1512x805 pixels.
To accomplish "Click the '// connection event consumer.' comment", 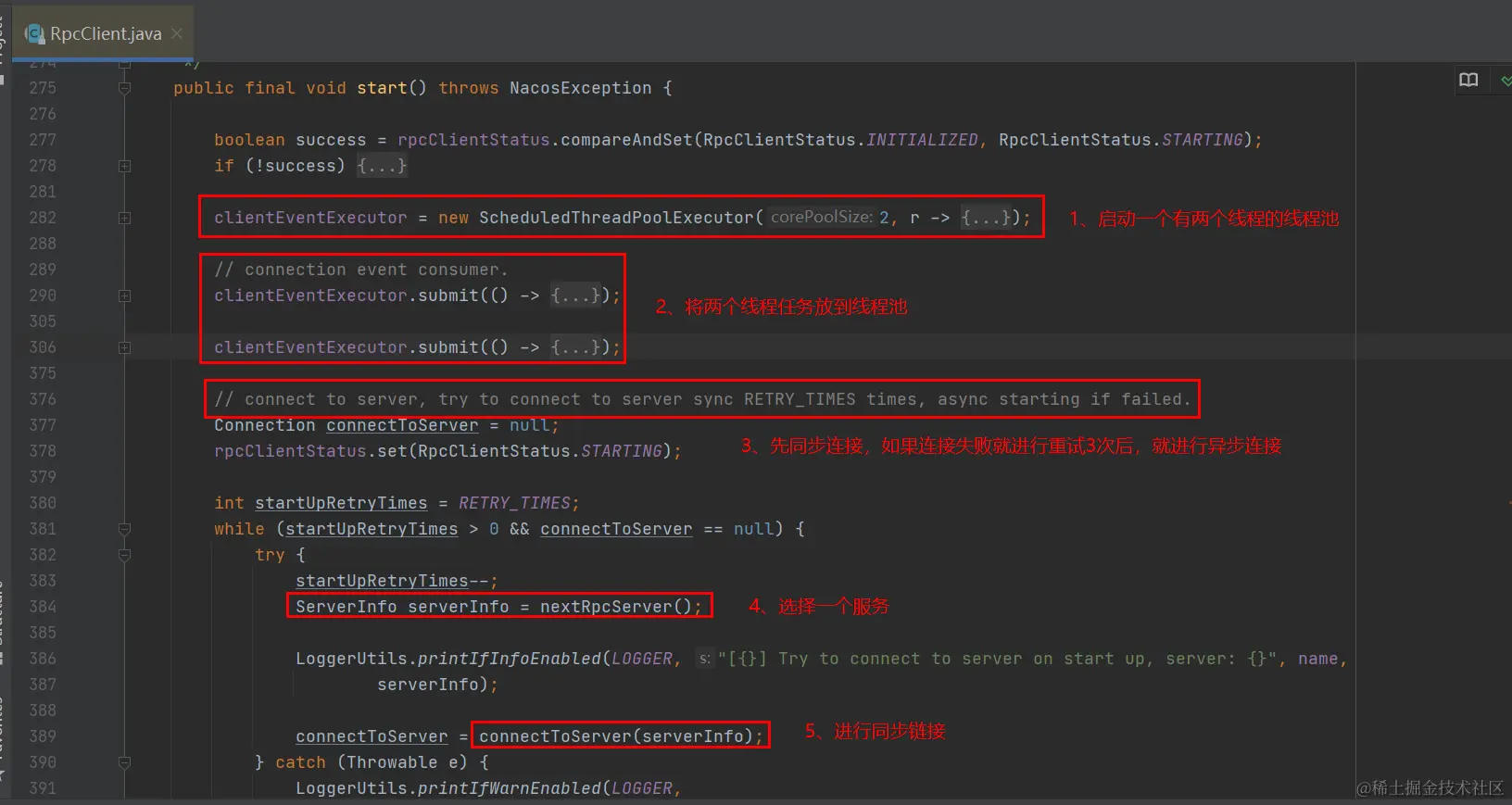I will click(x=361, y=270).
